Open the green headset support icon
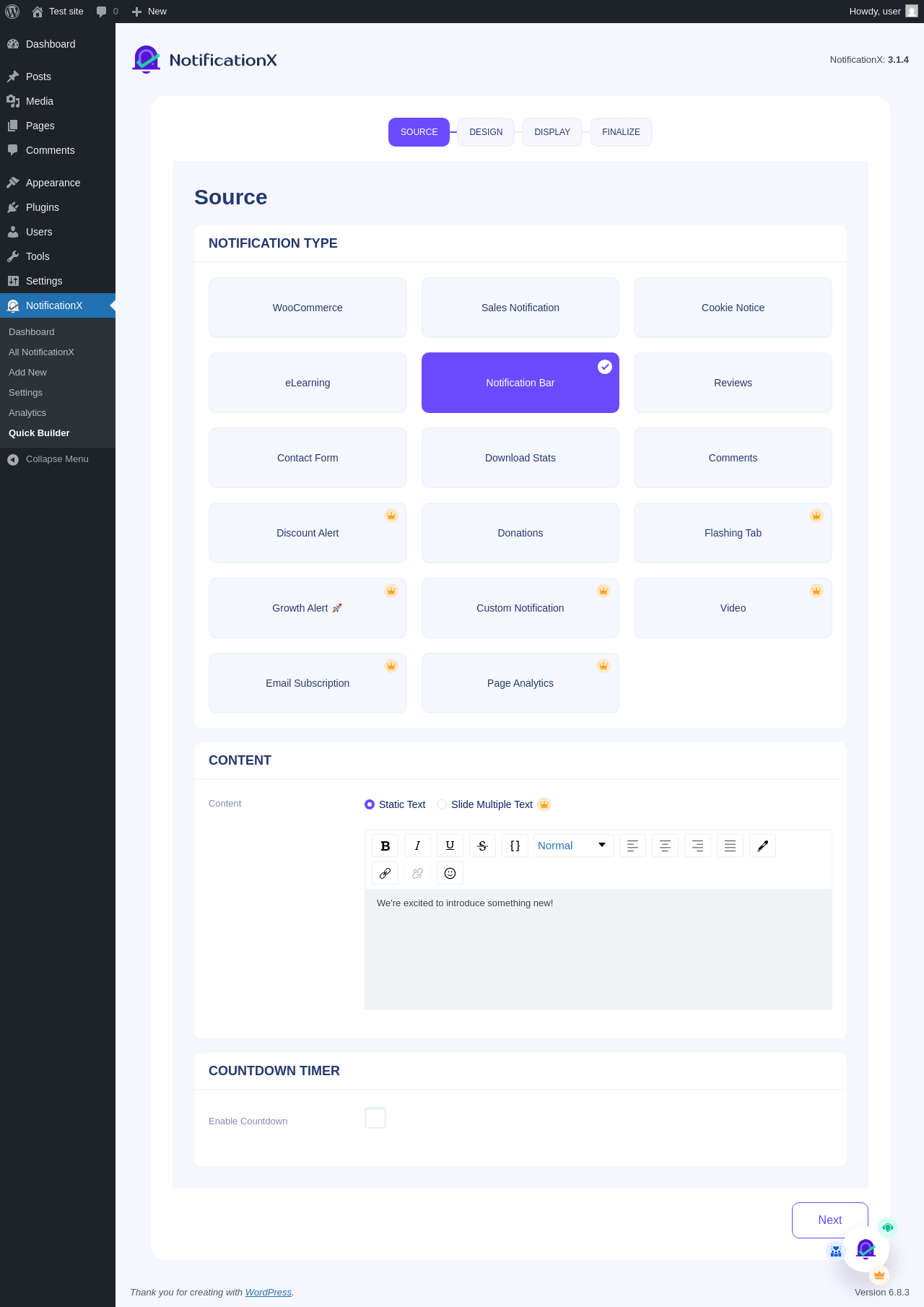The image size is (924, 1307). tap(888, 1228)
